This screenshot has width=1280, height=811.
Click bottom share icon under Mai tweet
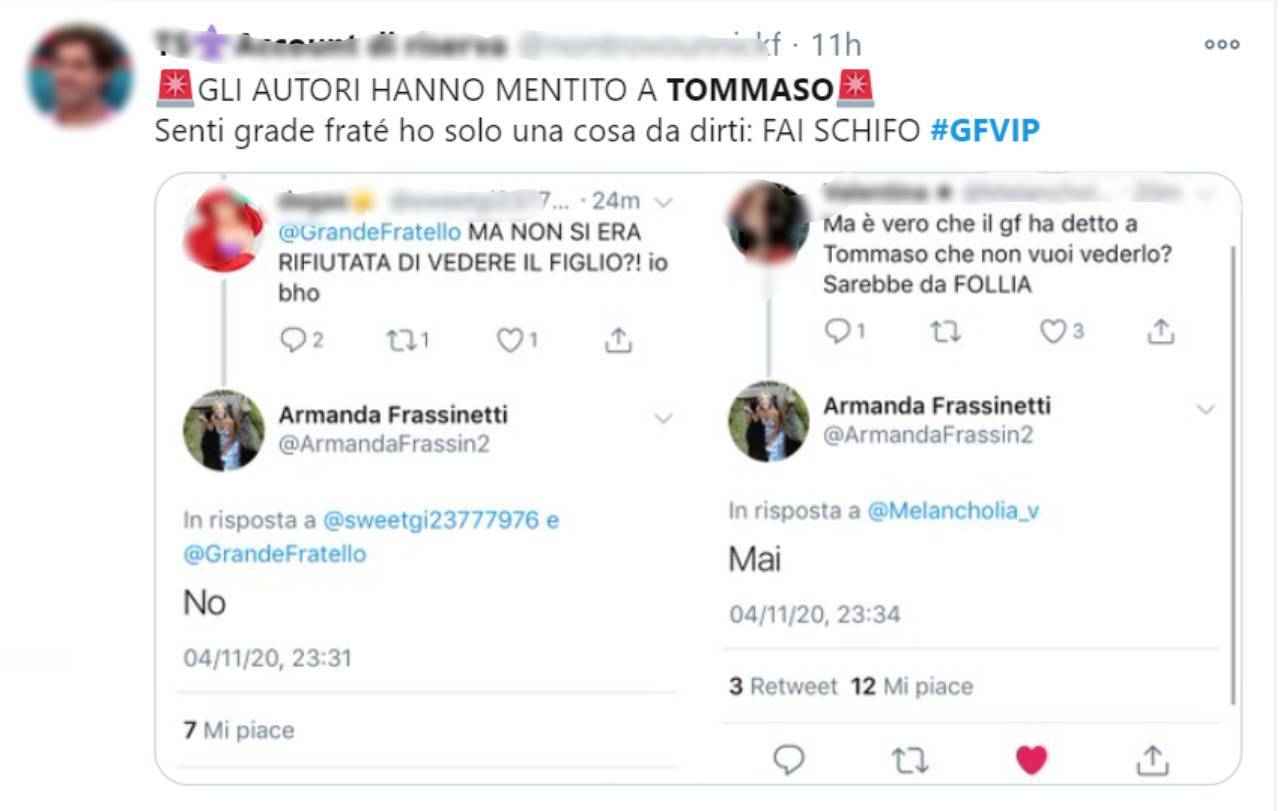pyautogui.click(x=1152, y=759)
